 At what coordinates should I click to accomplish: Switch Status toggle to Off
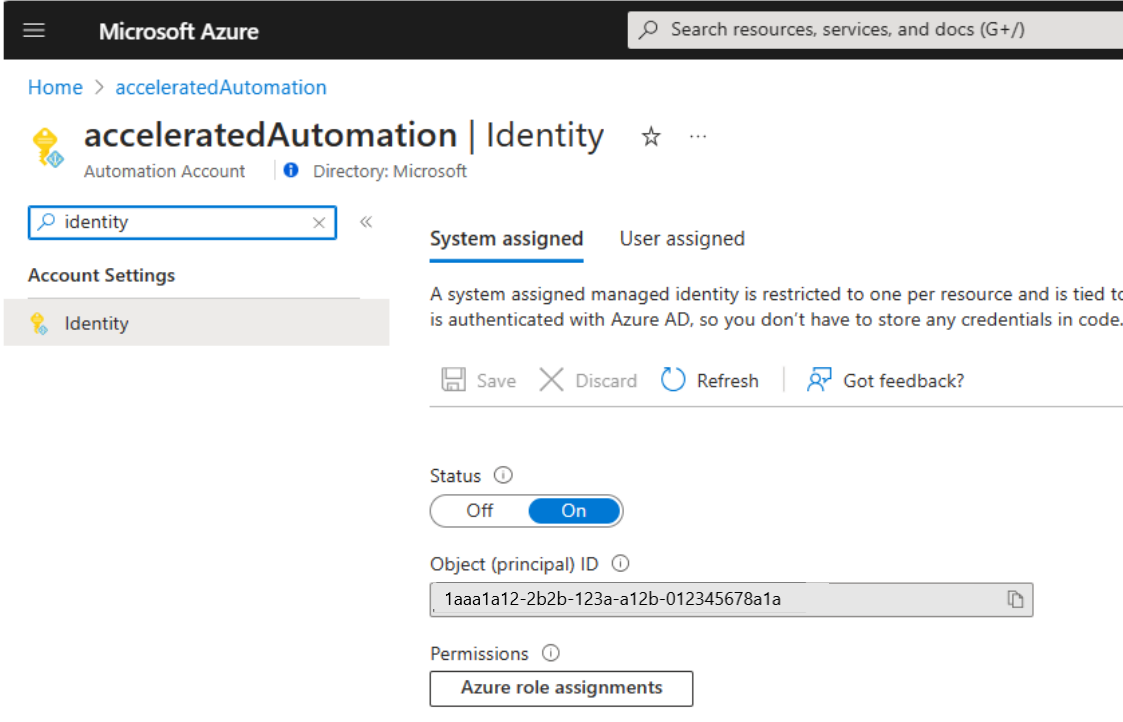click(480, 511)
